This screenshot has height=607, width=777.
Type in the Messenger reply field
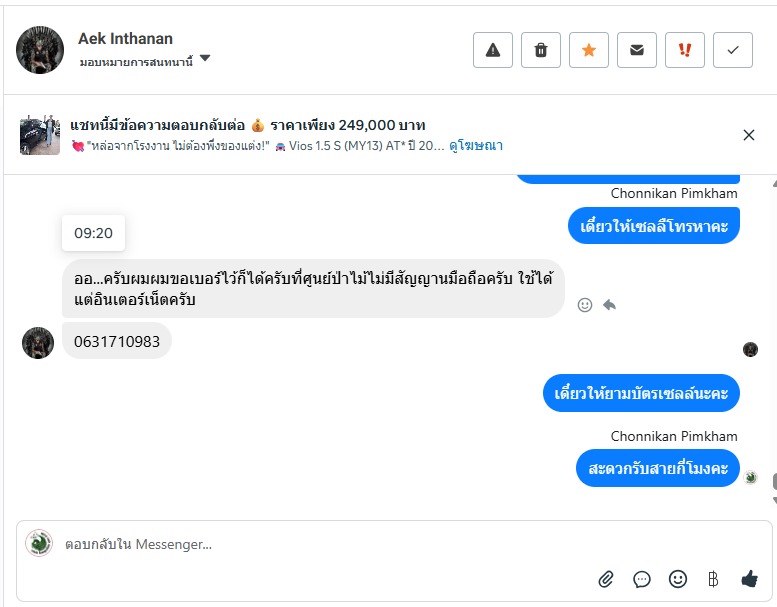(300, 545)
